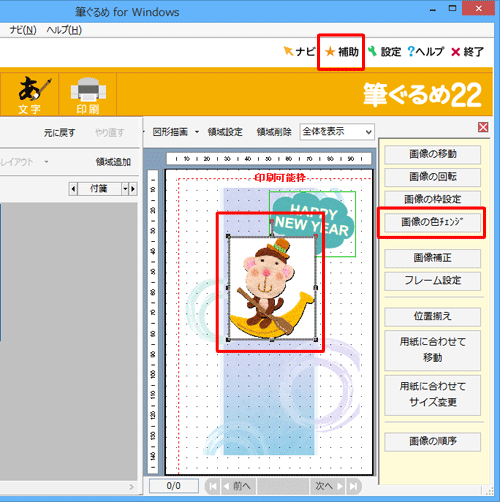Click やり直す (redo)
The height and width of the screenshot is (502, 500).
click(x=109, y=133)
